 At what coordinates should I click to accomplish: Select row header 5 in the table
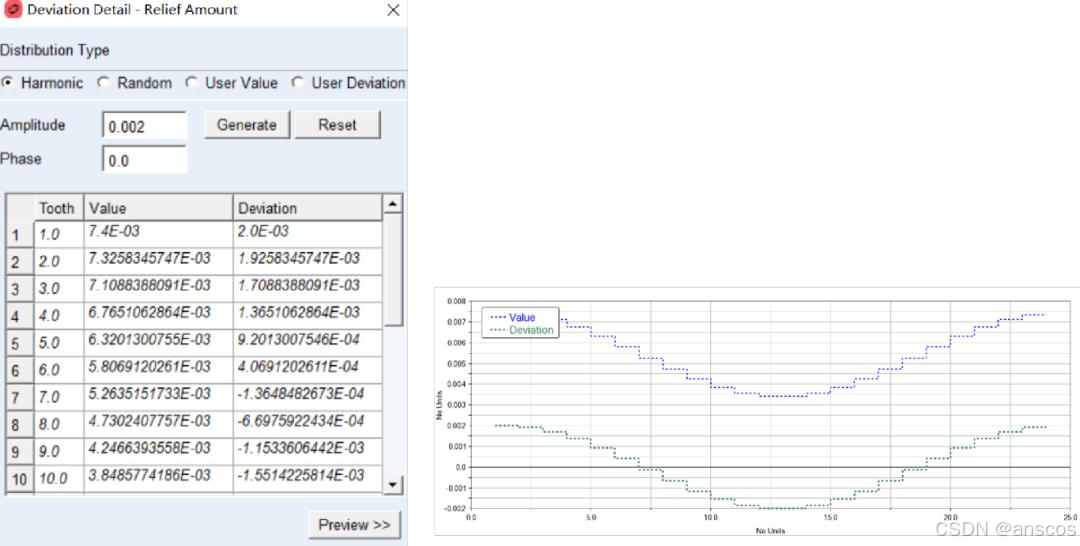[x=19, y=343]
